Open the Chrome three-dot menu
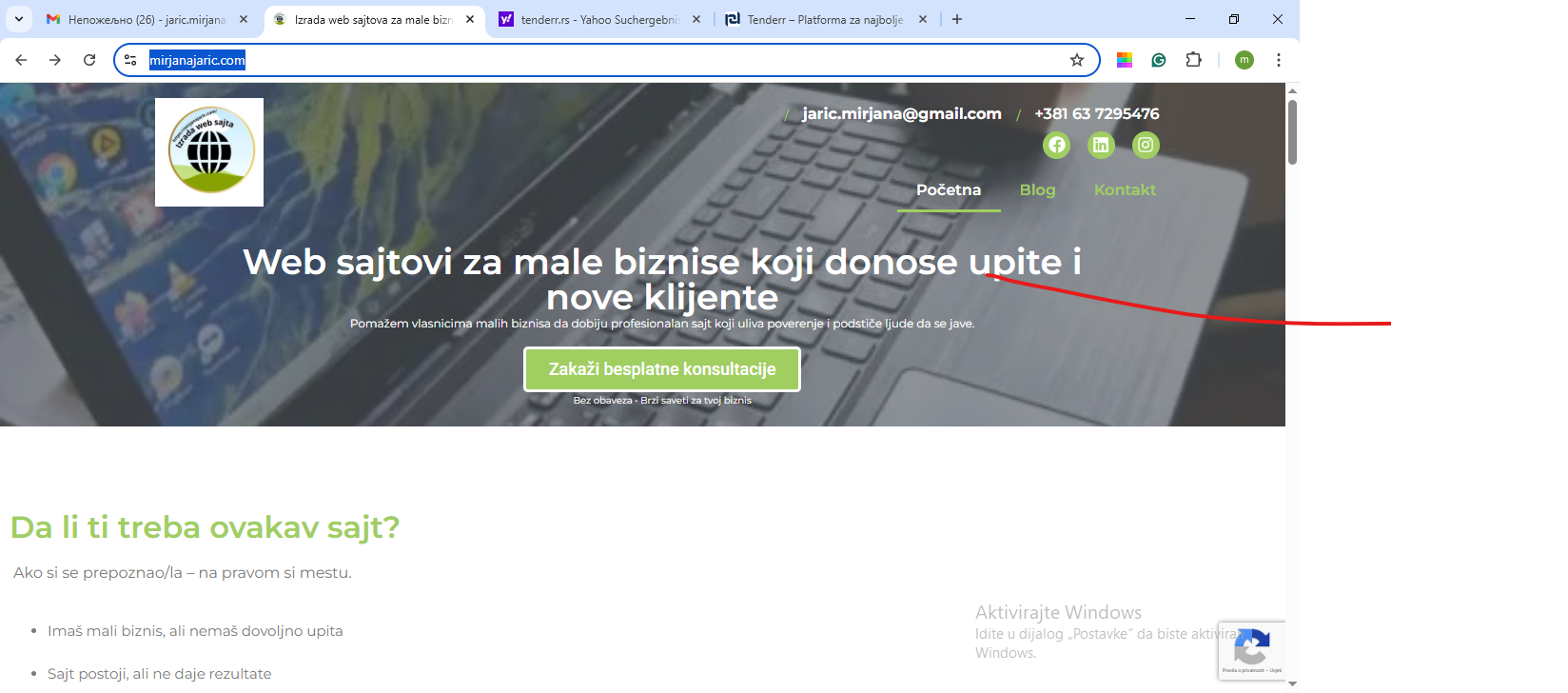This screenshot has width=1568, height=693. [x=1279, y=60]
